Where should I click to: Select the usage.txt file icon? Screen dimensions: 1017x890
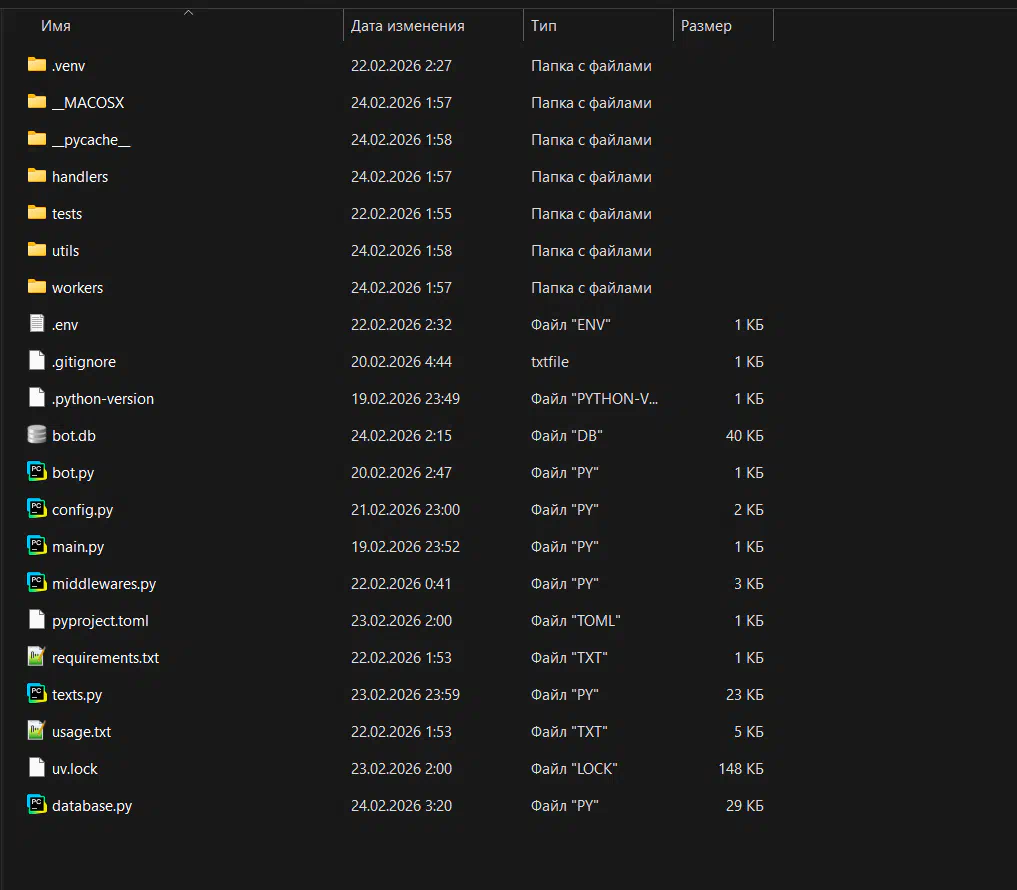click(37, 731)
